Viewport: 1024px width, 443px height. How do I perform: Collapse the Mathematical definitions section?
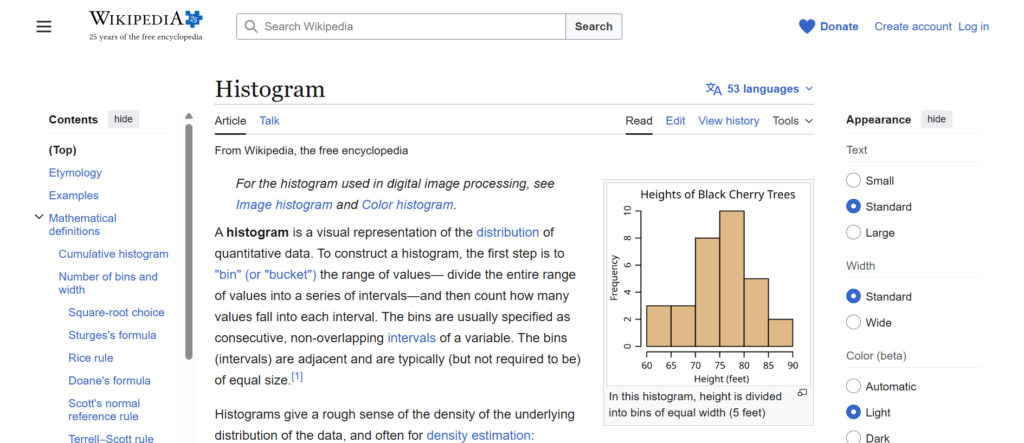point(39,217)
